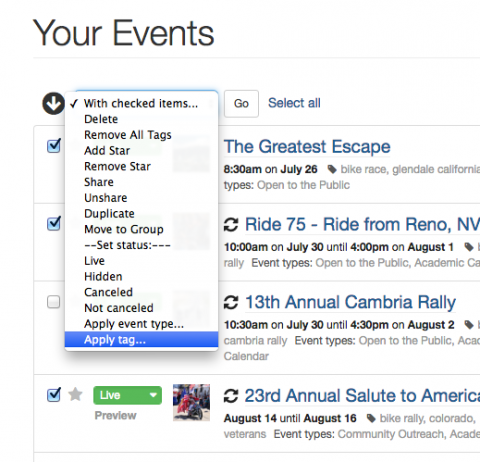Click the recurring icon beside Ride 75
Viewport: 480px width, 462px height.
[x=231, y=224]
